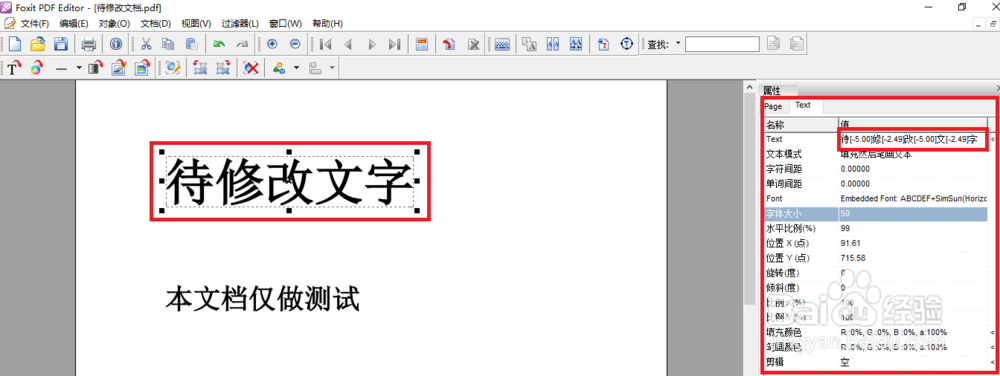The height and width of the screenshot is (376, 1000).
Task: Select the add text tool (T with red arrow)
Action: coord(14,68)
